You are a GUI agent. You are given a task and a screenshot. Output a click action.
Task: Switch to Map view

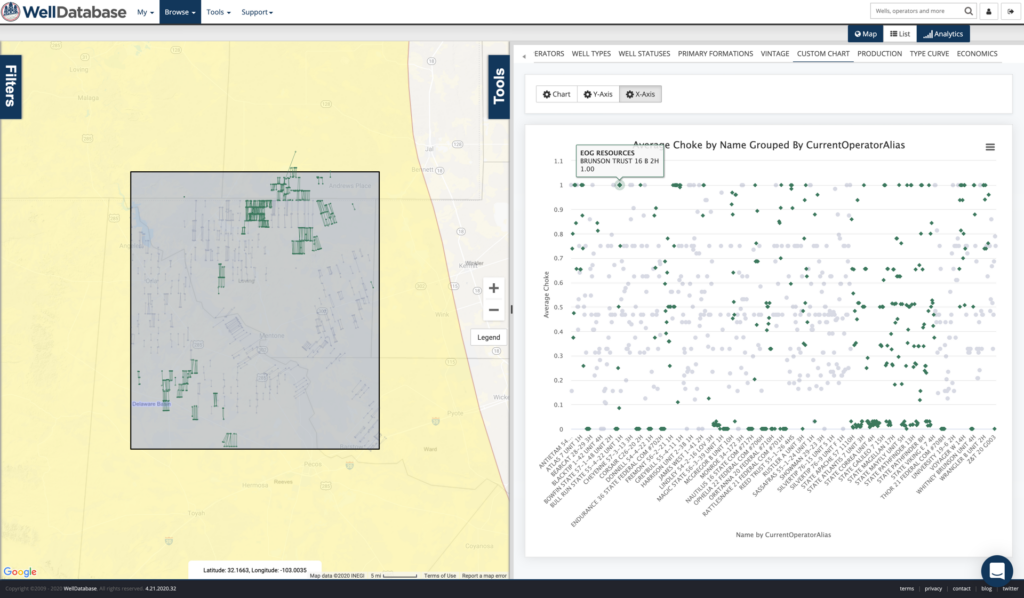[x=865, y=34]
